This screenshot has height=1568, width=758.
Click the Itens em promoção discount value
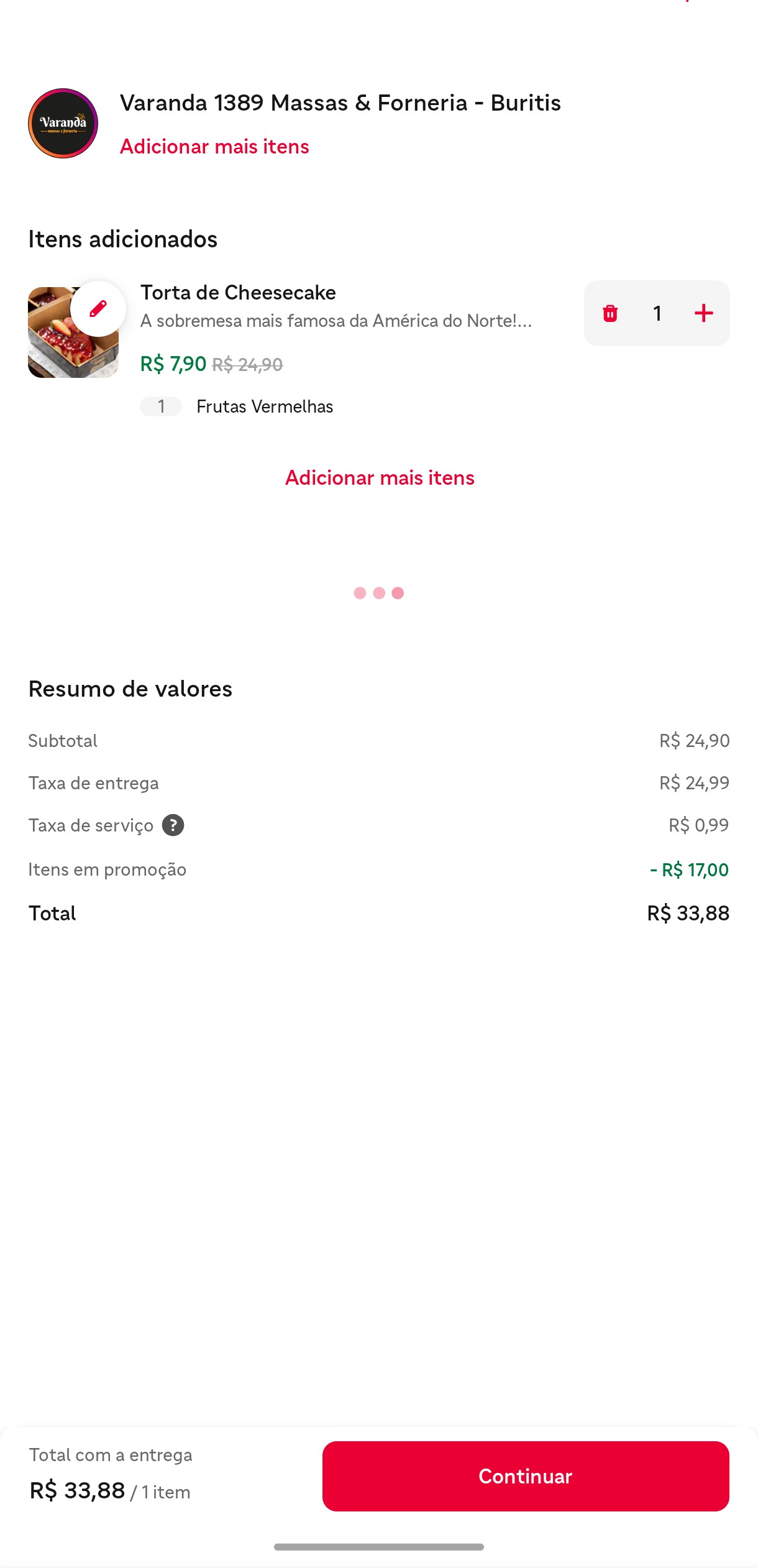pyautogui.click(x=689, y=869)
